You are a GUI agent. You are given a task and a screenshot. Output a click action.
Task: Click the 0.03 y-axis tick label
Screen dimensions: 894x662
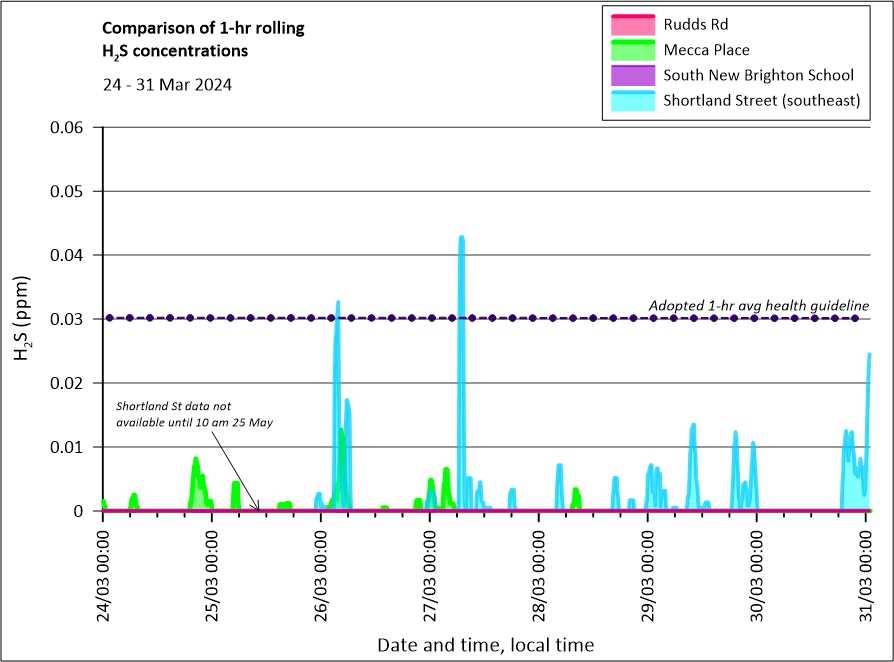pos(68,319)
